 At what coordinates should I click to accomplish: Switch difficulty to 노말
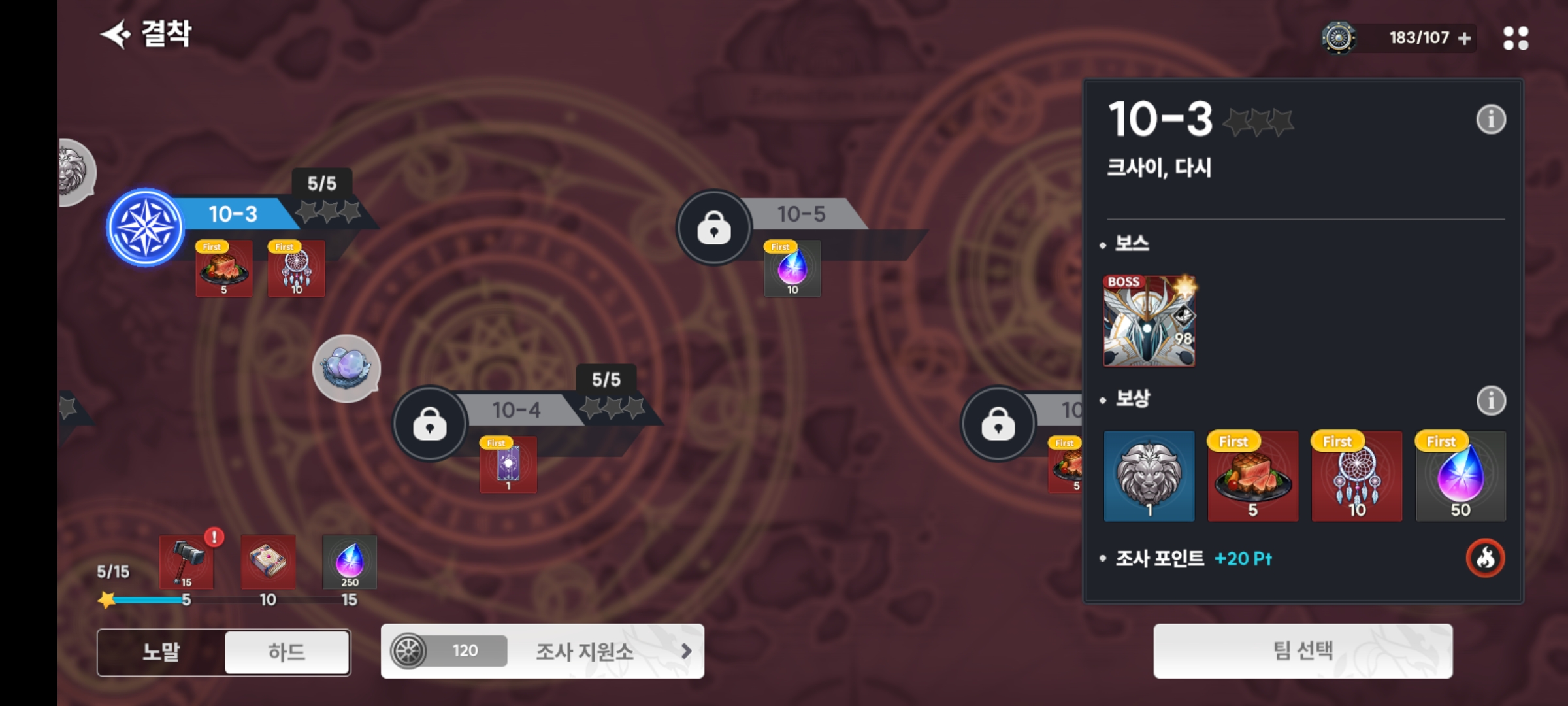(161, 652)
